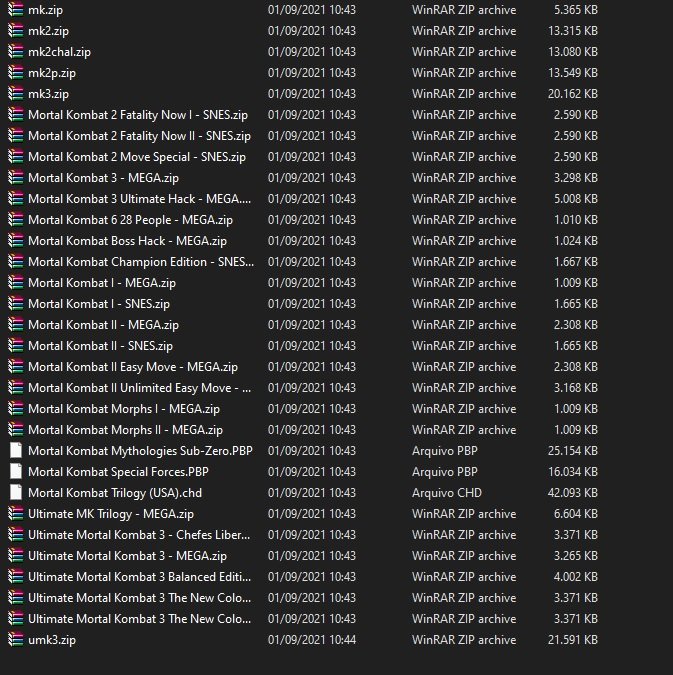Select the Mortal Kombat 3 Ultimate Hack icon

point(16,198)
